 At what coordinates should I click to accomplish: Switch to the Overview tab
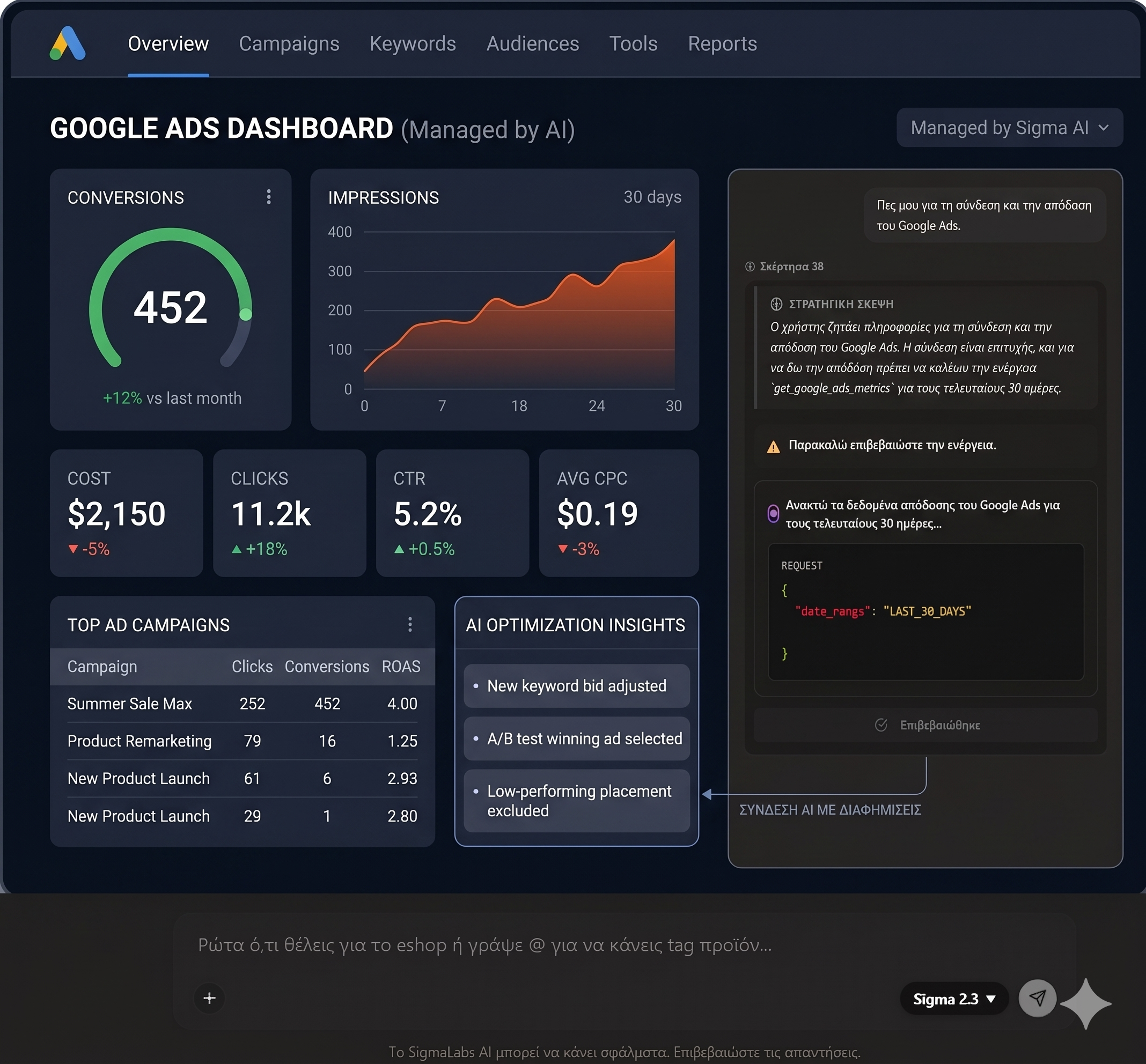click(168, 44)
